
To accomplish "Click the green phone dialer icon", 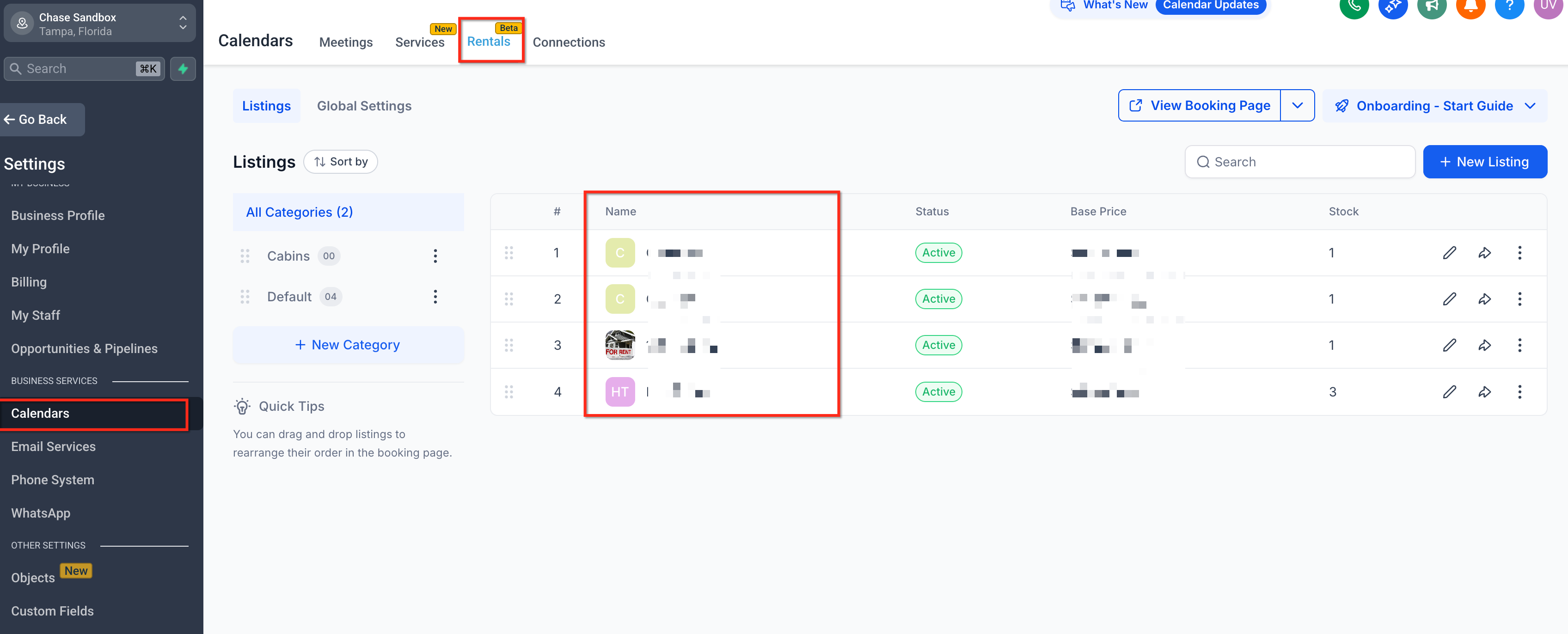I will coord(1354,6).
